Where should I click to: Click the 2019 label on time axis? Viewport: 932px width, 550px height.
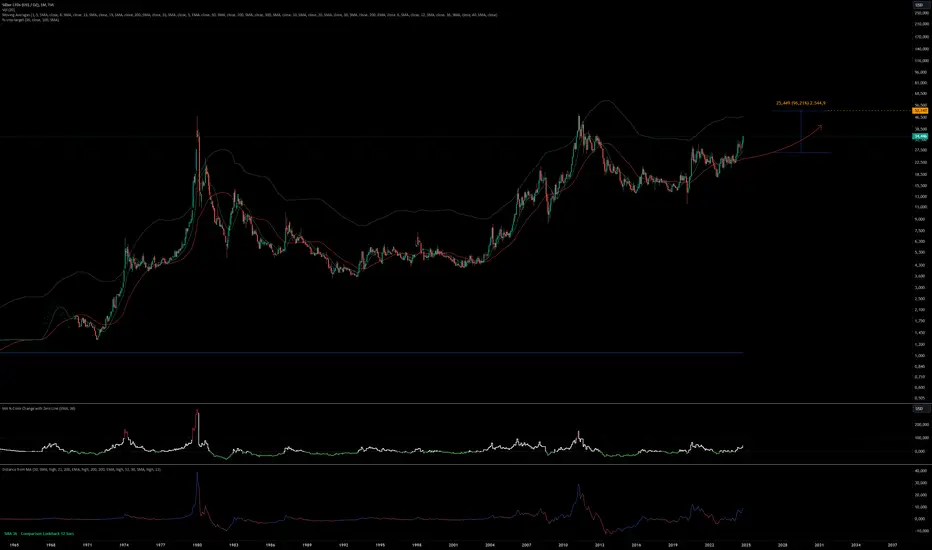tap(673, 545)
